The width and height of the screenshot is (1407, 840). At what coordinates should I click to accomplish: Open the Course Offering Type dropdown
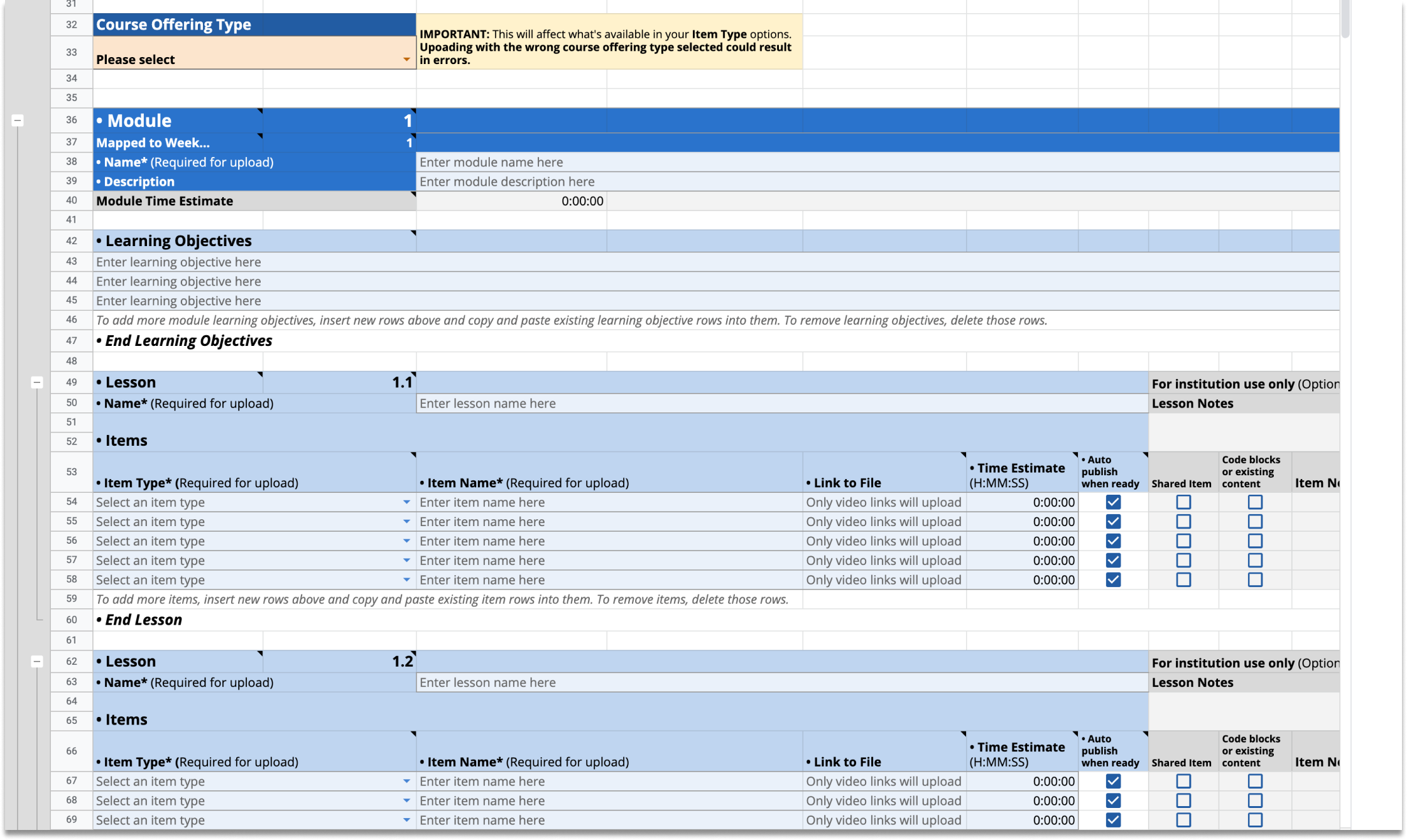click(406, 60)
